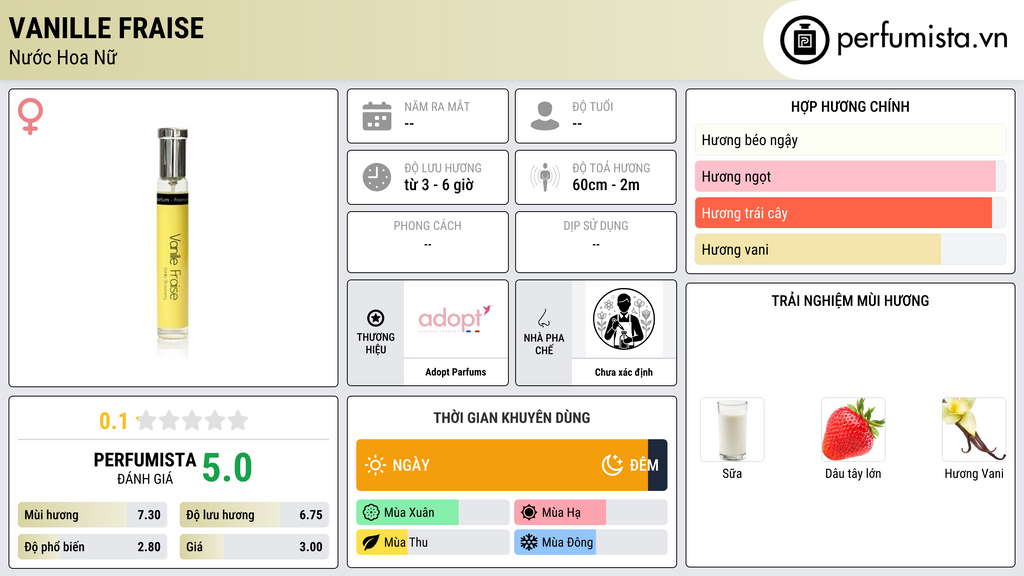Click the Nước Hoa Nữ subtitle

point(63,57)
